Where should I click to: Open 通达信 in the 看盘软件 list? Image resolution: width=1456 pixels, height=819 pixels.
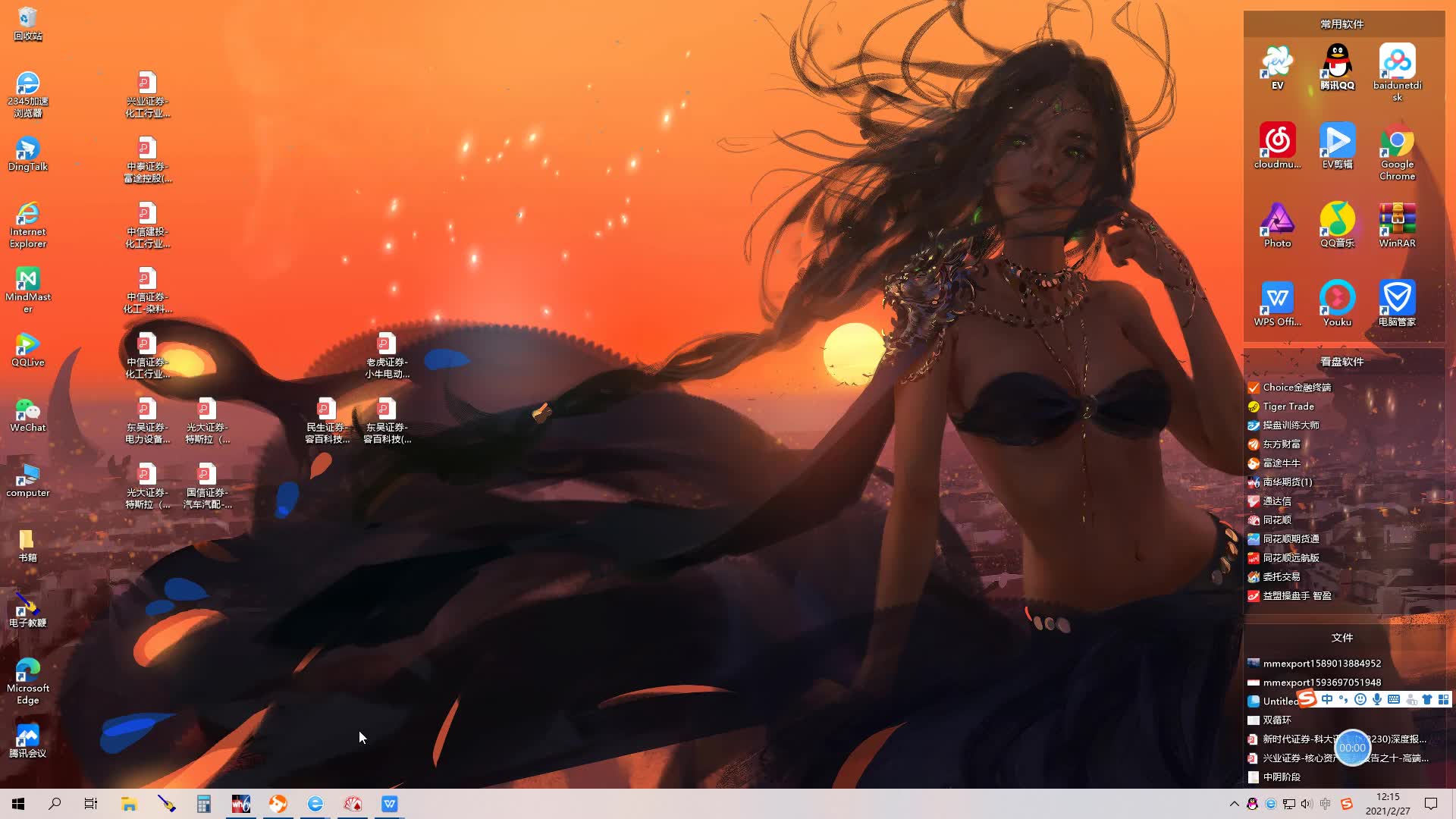(x=1269, y=500)
